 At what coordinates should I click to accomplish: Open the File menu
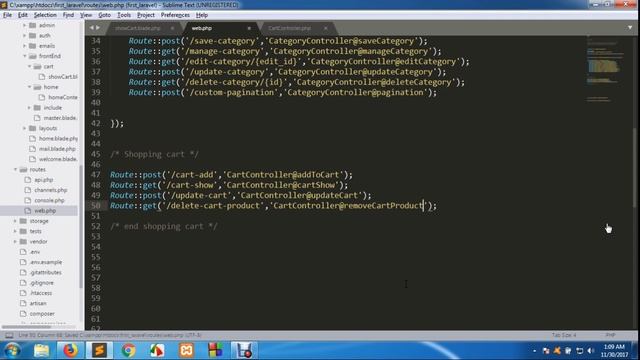point(7,15)
